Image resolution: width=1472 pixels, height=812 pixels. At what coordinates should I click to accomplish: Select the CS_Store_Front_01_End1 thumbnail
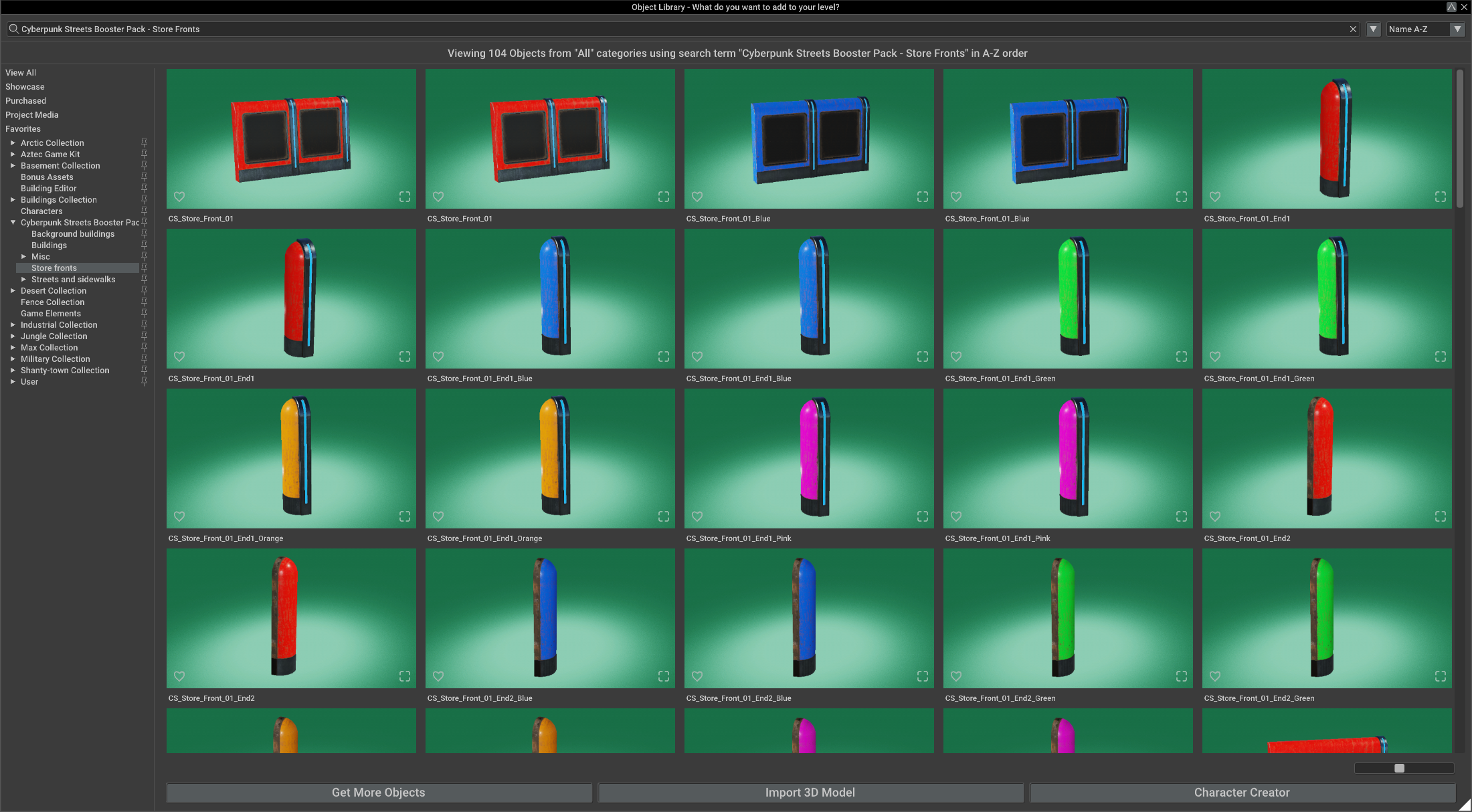coord(1327,138)
